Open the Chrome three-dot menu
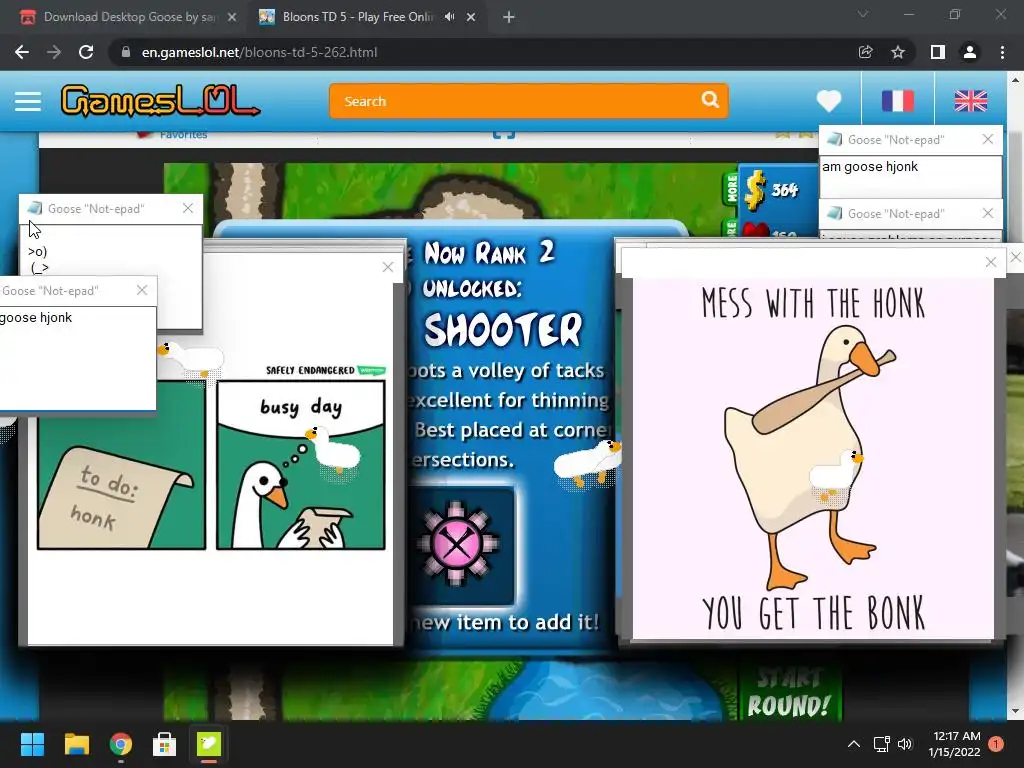The height and width of the screenshot is (768, 1024). point(1002,52)
